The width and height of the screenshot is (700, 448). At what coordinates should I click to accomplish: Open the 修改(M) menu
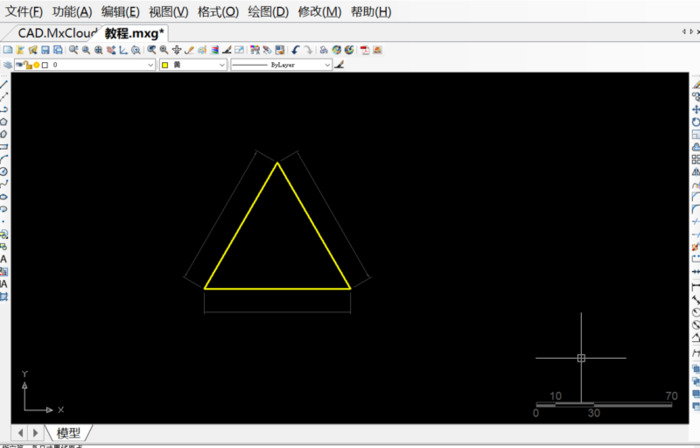(x=319, y=12)
